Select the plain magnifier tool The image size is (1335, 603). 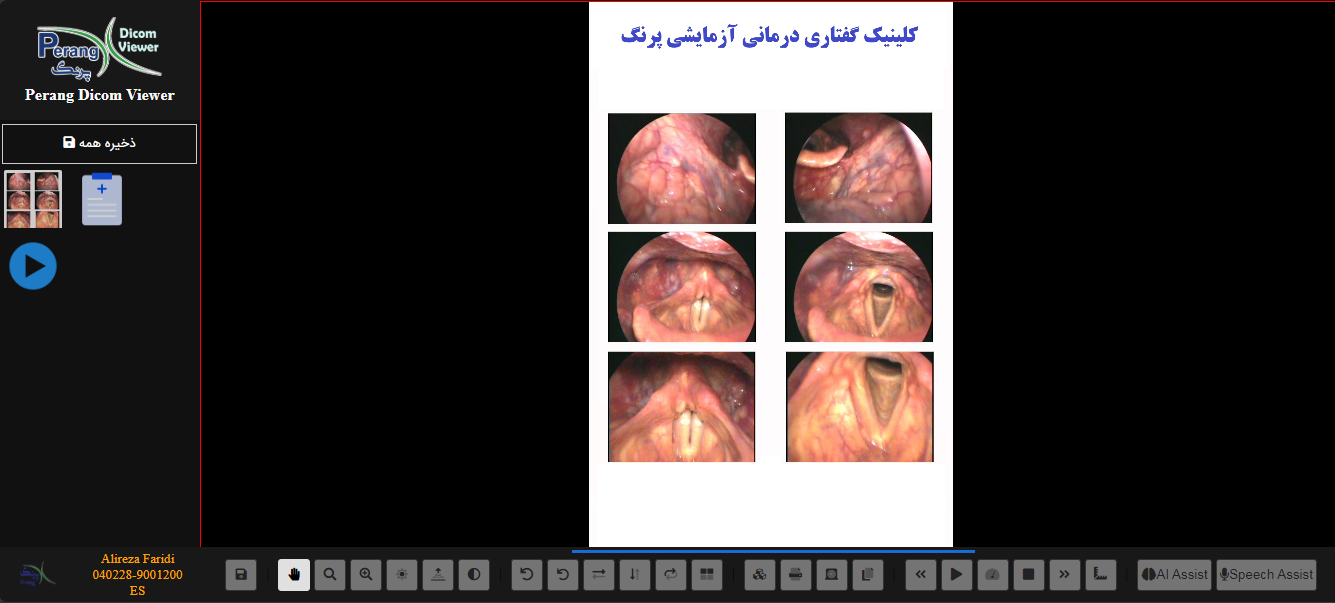pyautogui.click(x=330, y=575)
